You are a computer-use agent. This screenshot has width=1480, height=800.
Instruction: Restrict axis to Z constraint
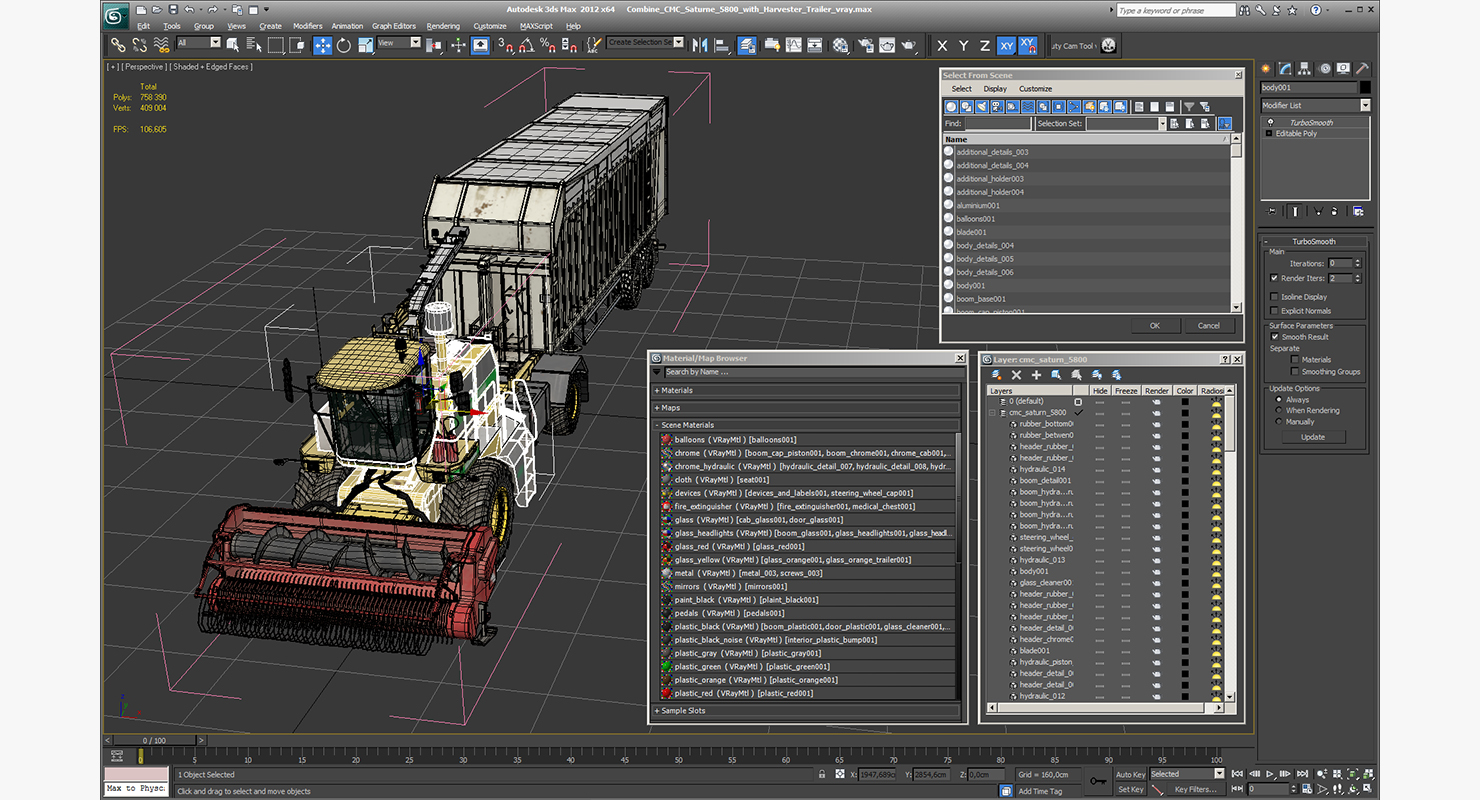click(985, 46)
